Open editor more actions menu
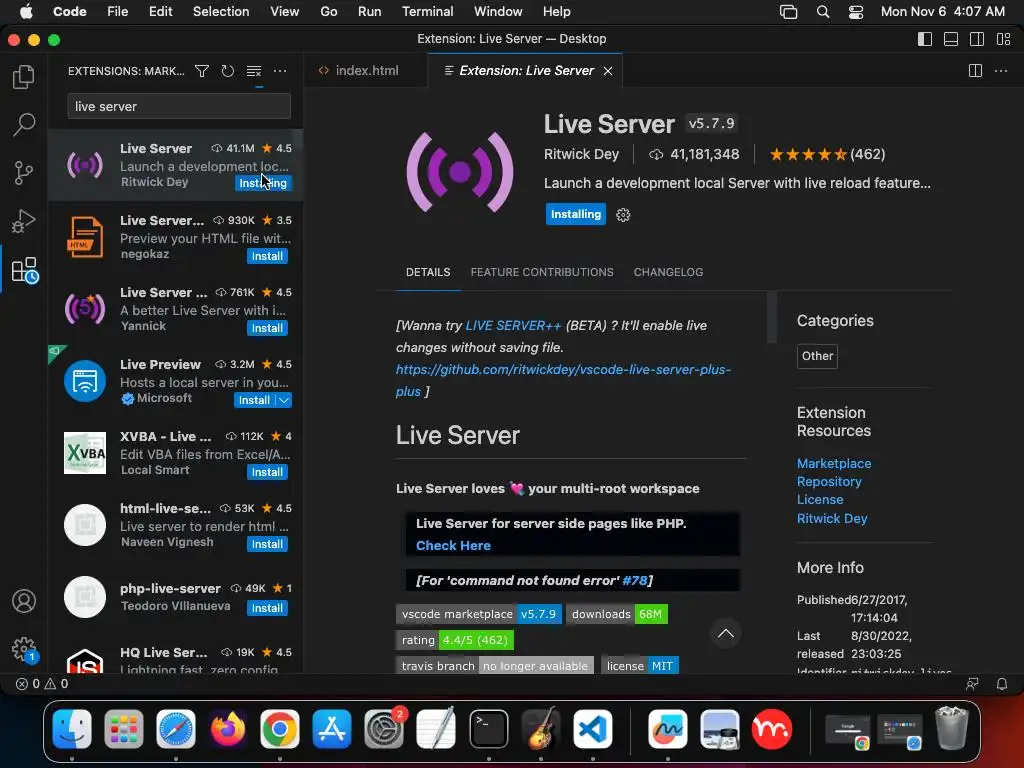1024x768 pixels. point(1000,71)
